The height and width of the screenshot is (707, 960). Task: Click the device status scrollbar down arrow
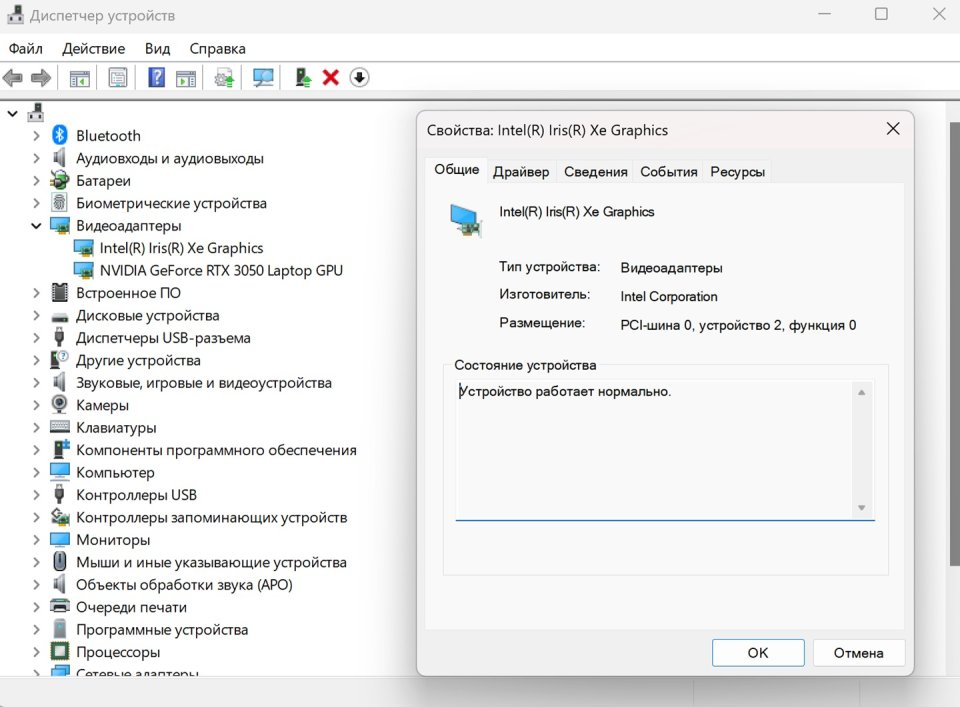coord(861,508)
